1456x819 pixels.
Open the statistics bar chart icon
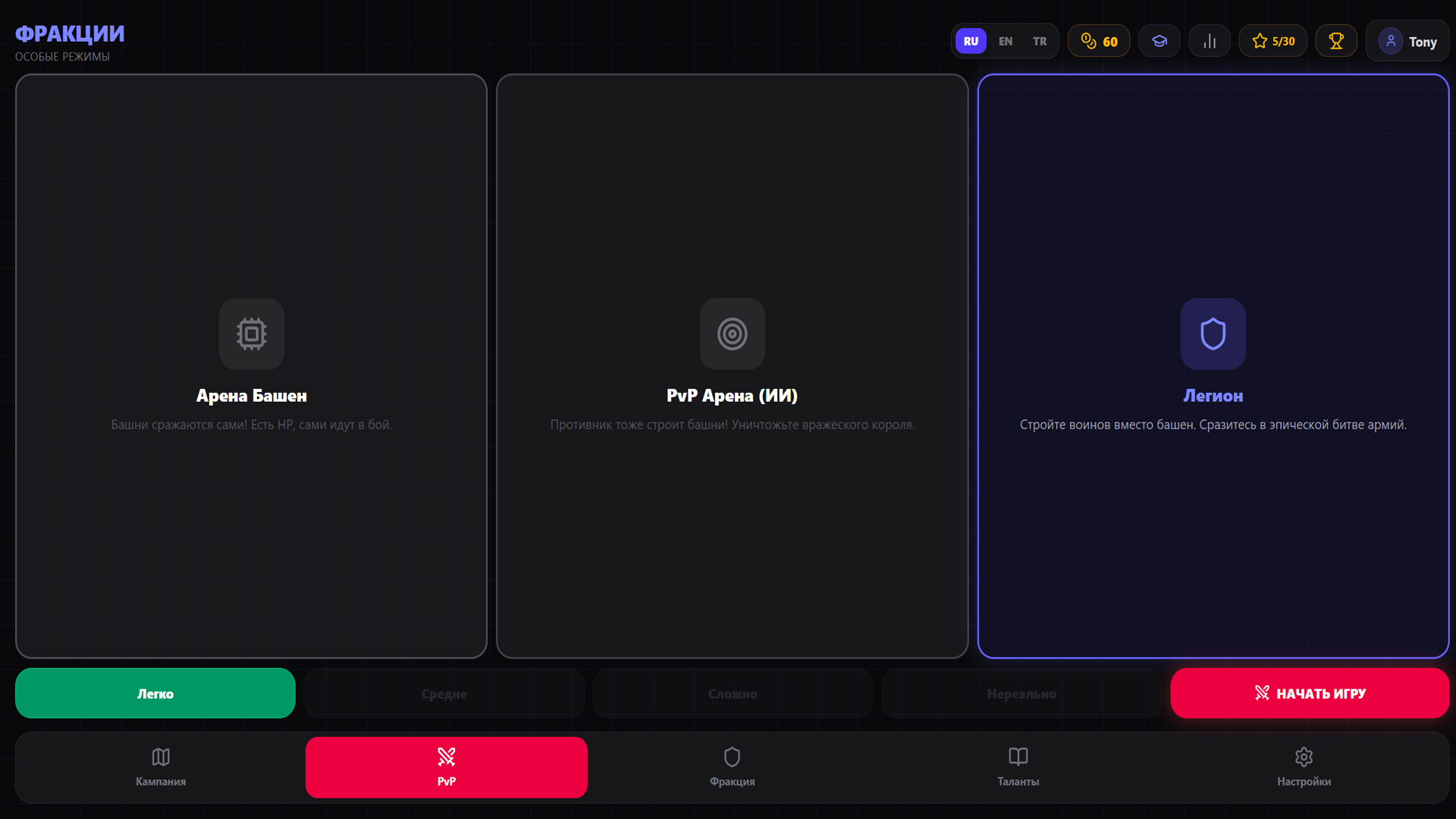(1209, 41)
